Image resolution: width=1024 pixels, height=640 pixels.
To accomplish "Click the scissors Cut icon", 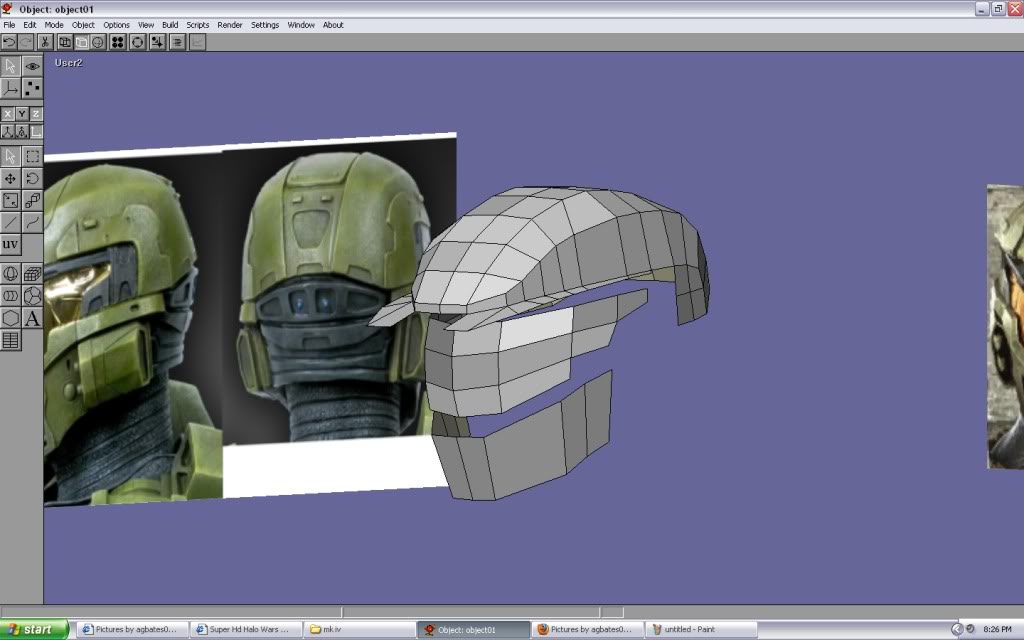I will click(x=44, y=42).
